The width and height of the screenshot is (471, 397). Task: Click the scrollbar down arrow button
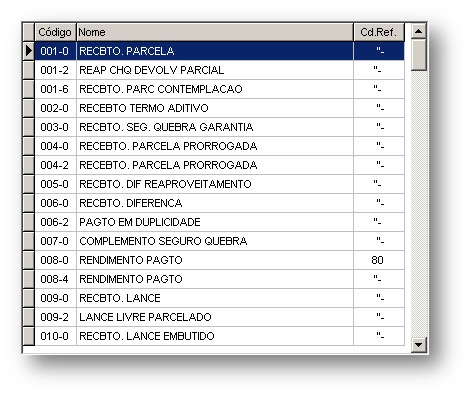coord(419,344)
